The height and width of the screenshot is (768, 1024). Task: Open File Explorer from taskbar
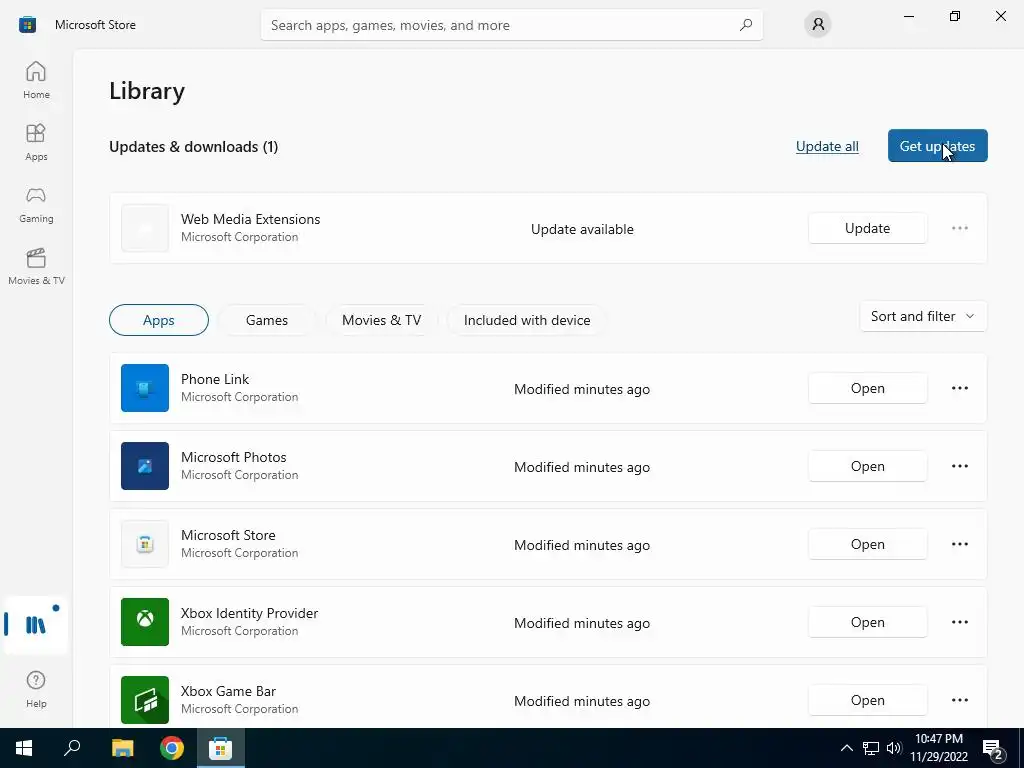coord(122,748)
